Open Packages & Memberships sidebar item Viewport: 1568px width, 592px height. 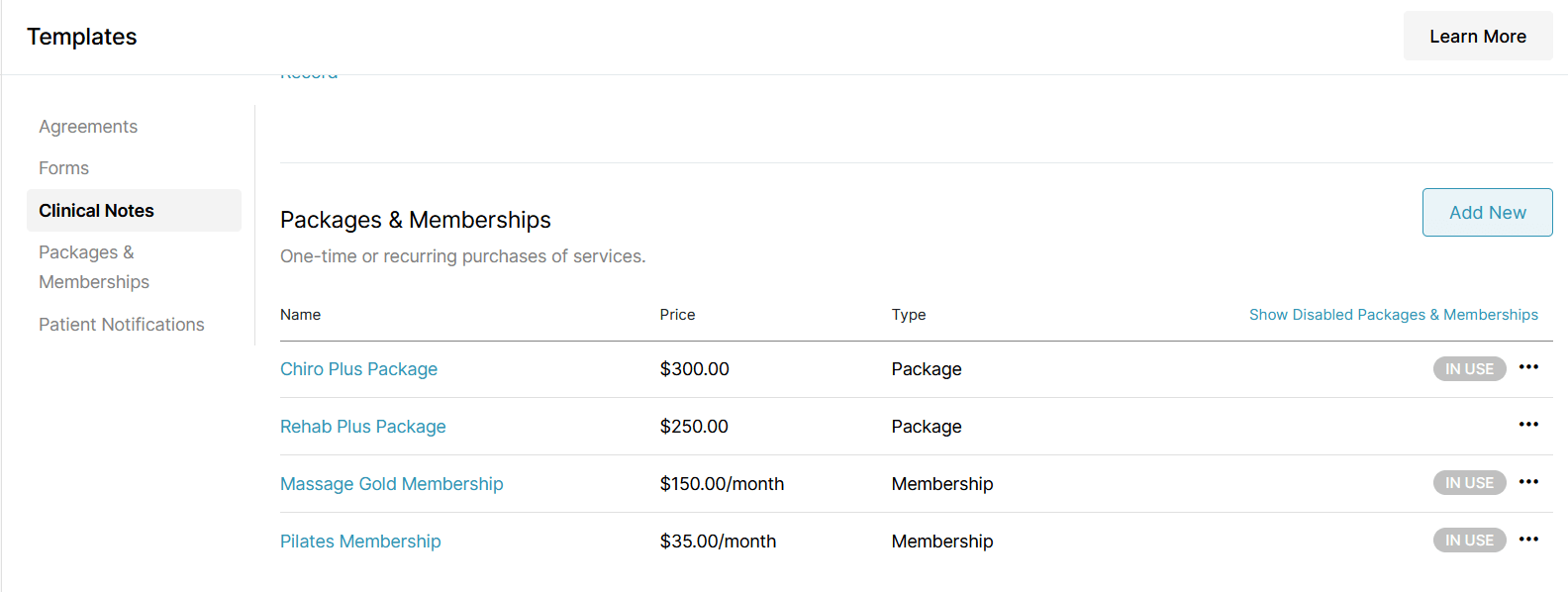pyautogui.click(x=94, y=267)
